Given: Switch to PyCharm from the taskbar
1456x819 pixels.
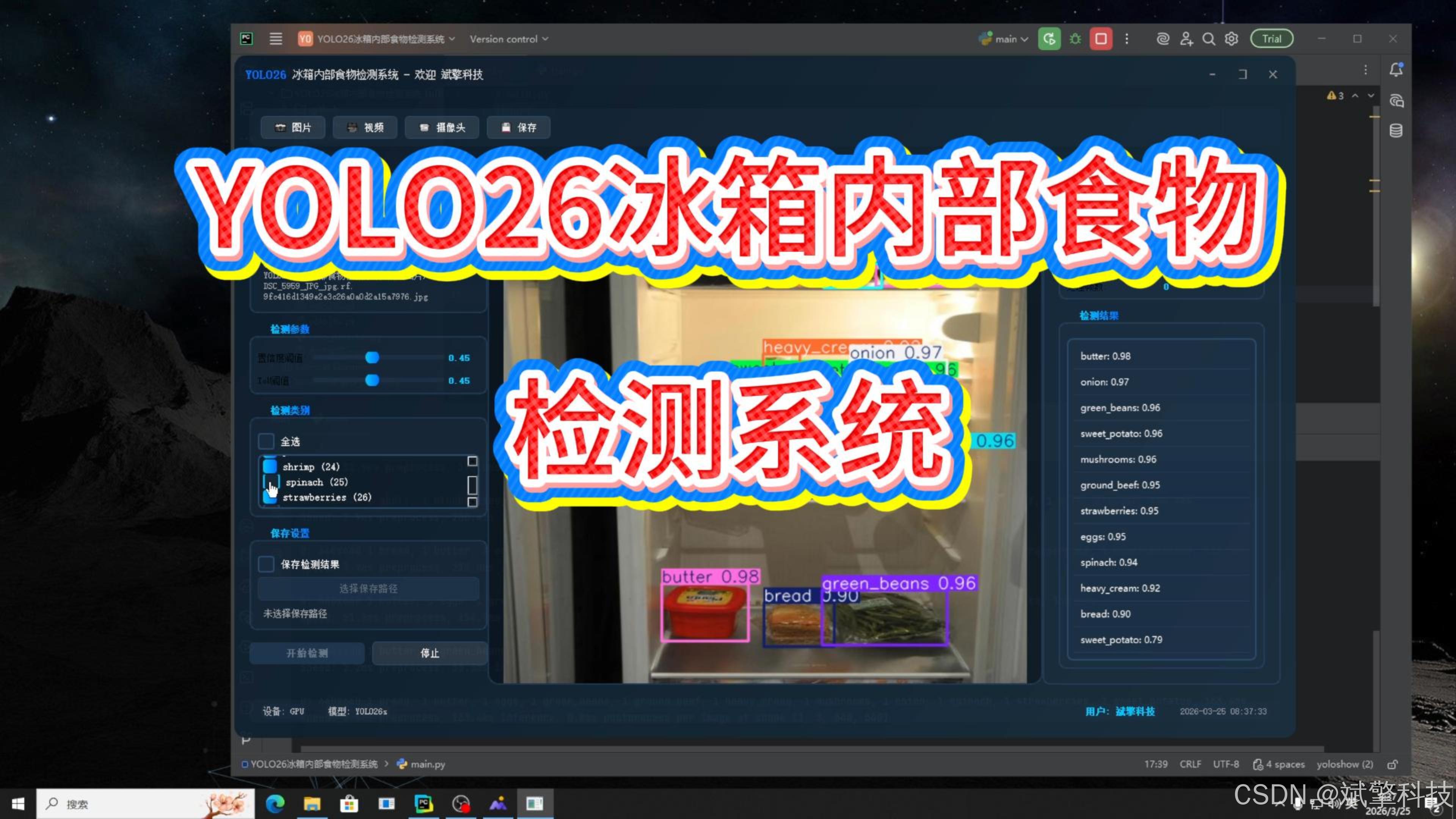Looking at the screenshot, I should click(x=424, y=803).
